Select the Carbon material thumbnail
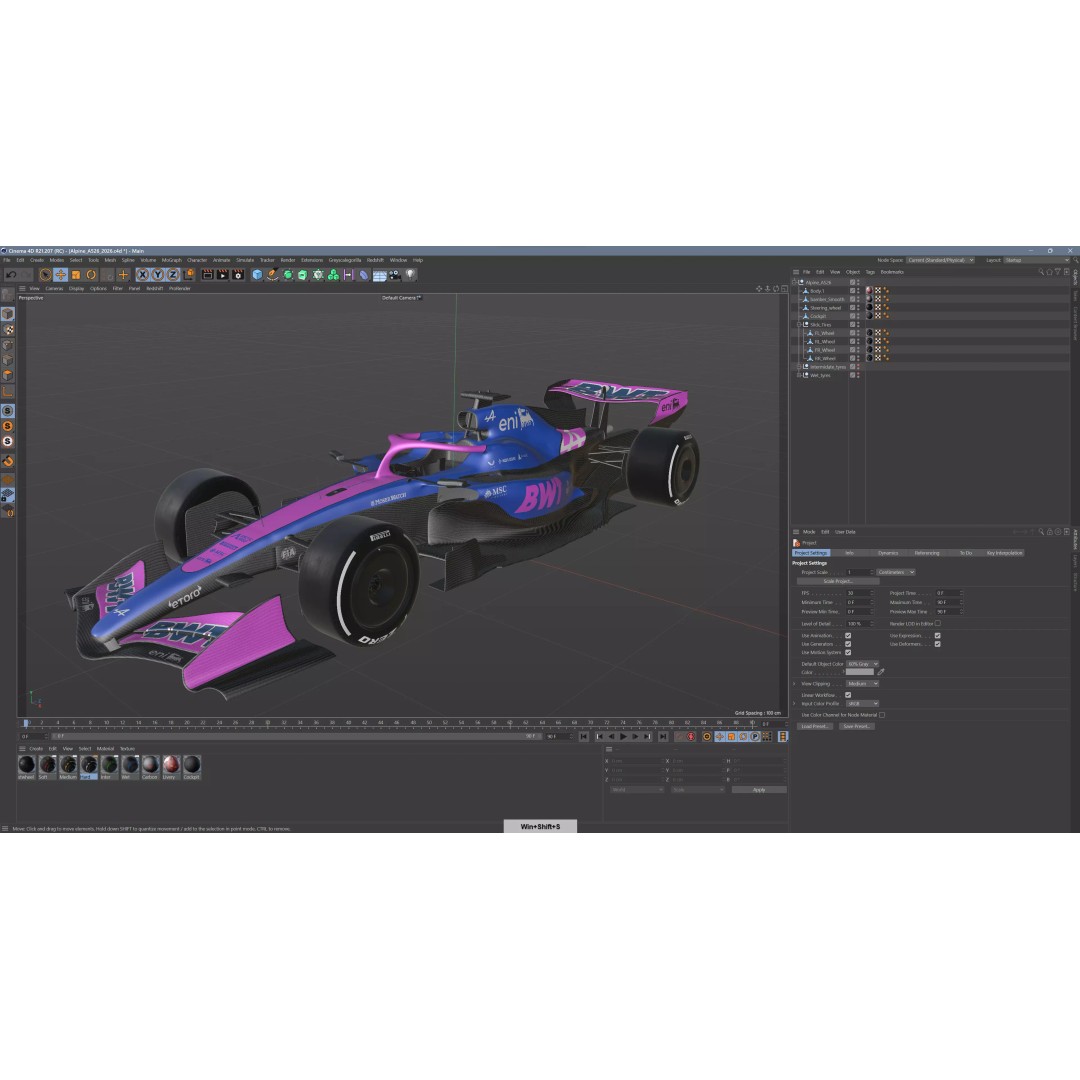The height and width of the screenshot is (1080, 1080). [150, 767]
